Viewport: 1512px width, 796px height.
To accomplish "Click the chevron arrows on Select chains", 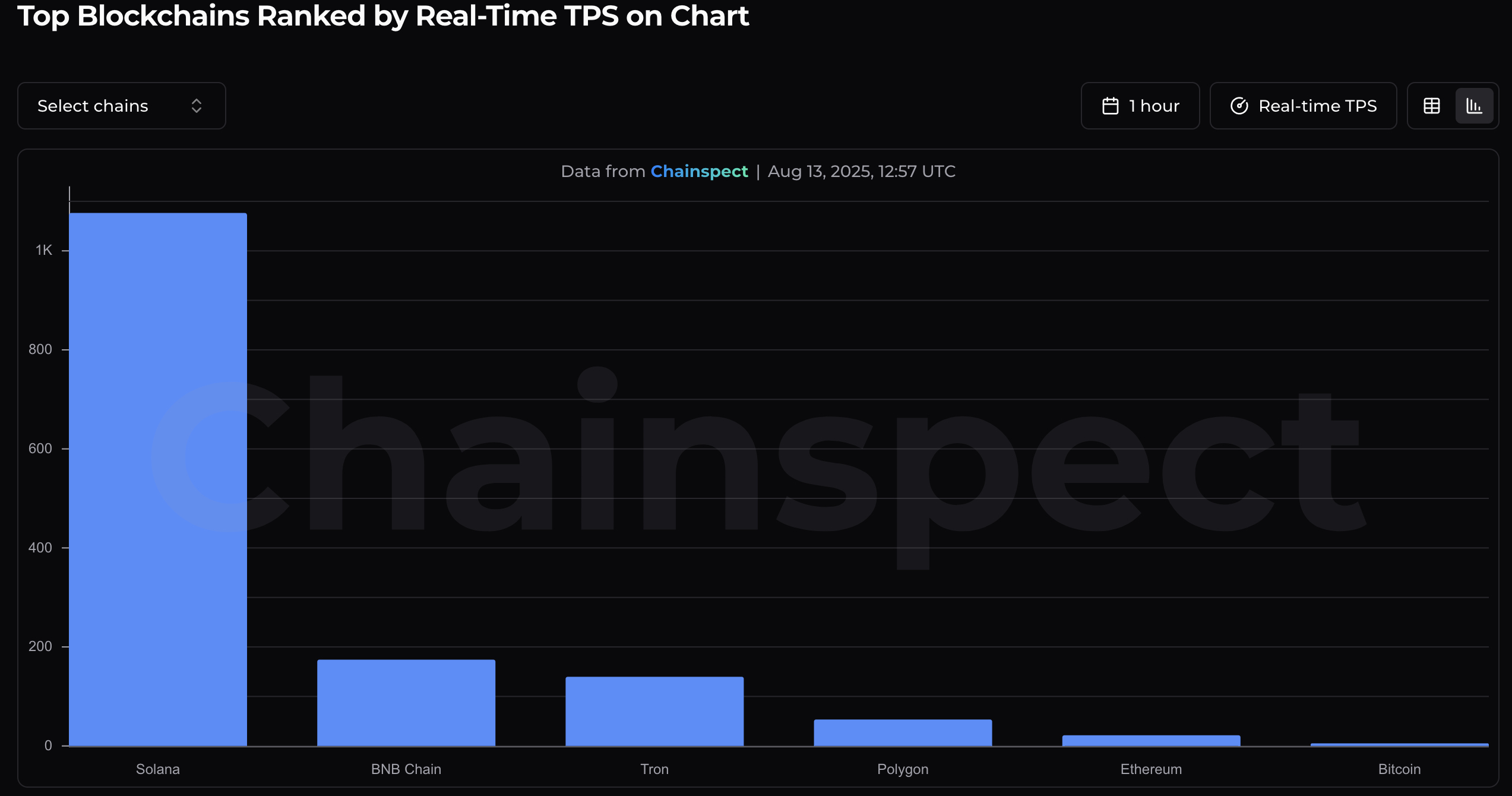I will 197,105.
